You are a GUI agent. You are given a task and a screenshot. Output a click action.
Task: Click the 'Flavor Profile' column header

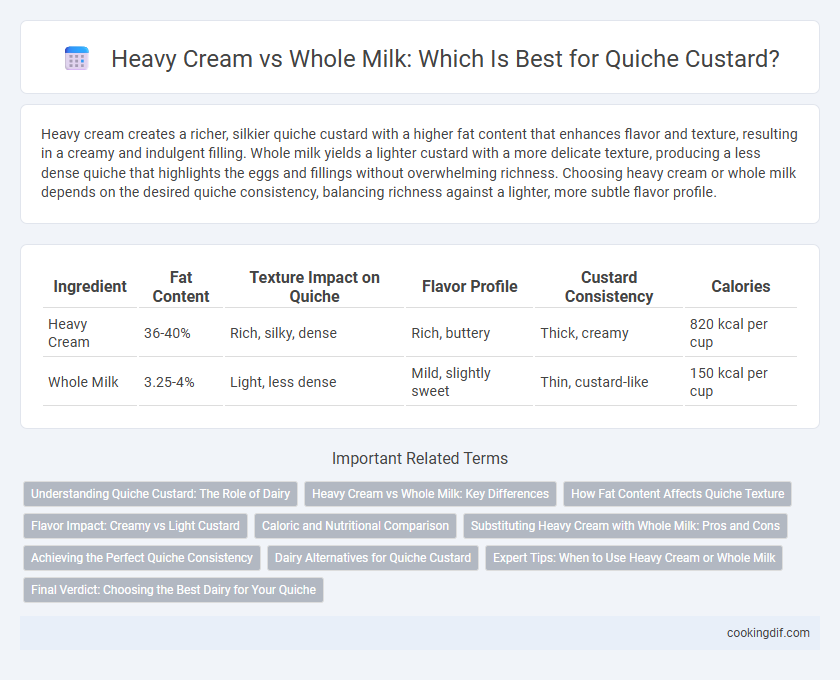[469, 287]
